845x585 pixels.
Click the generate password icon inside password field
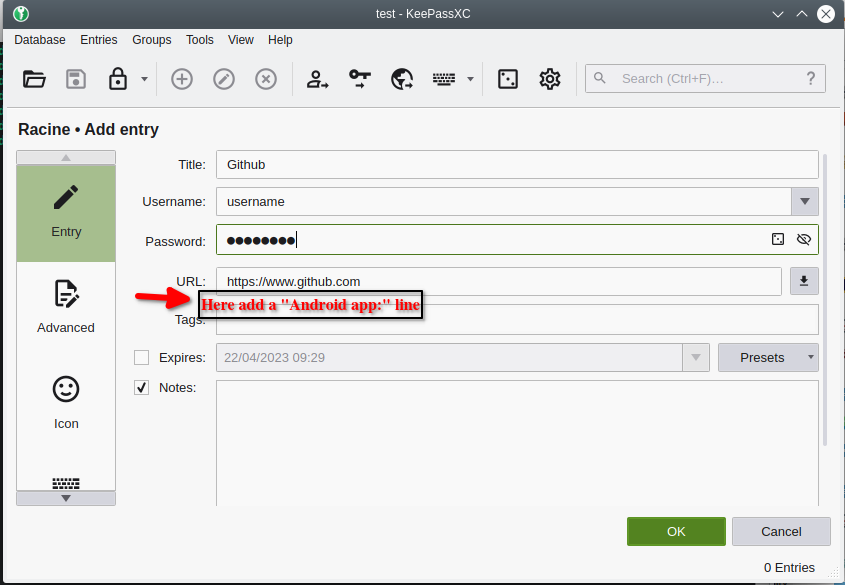click(777, 239)
